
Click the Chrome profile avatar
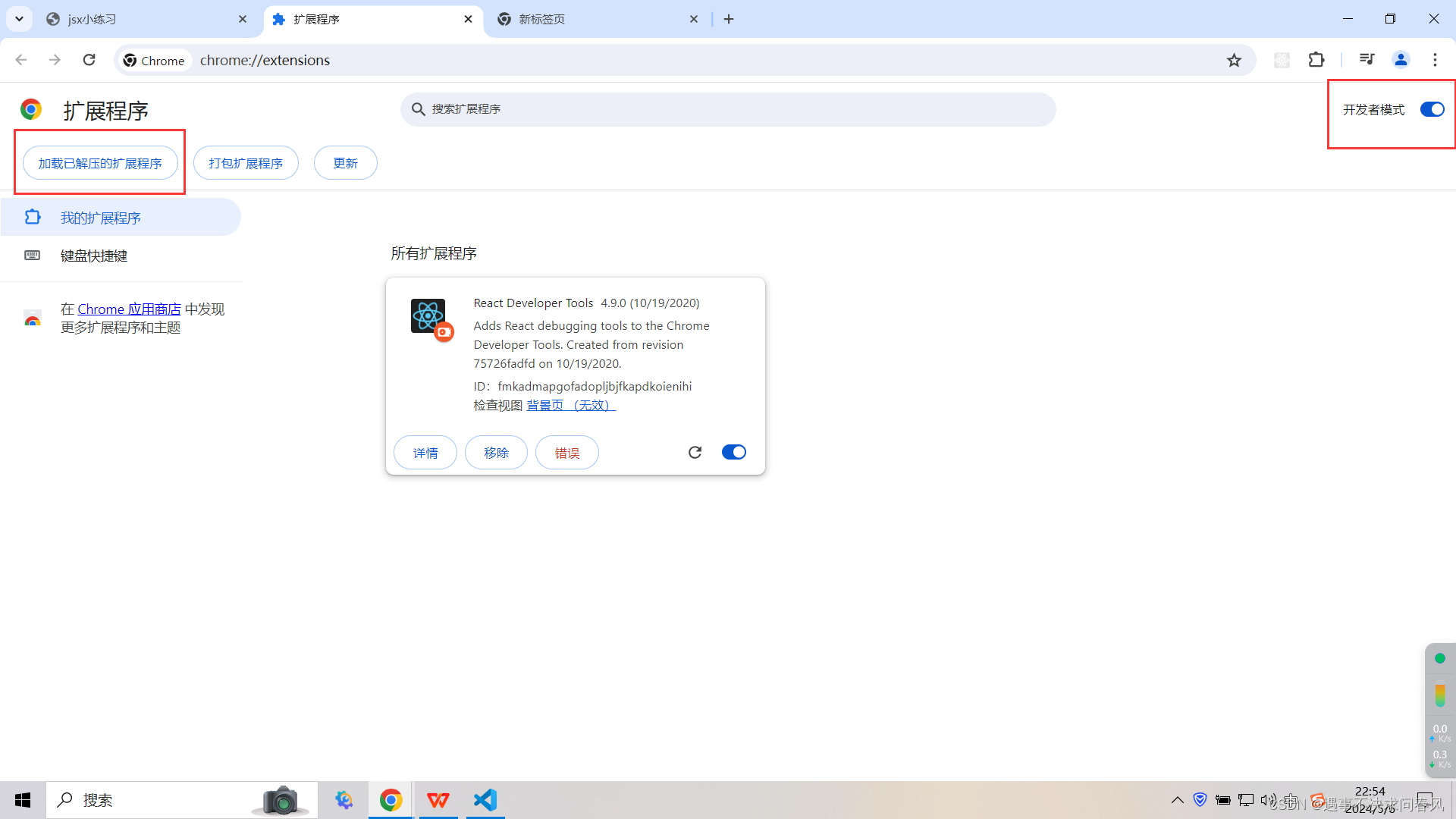click(x=1400, y=60)
